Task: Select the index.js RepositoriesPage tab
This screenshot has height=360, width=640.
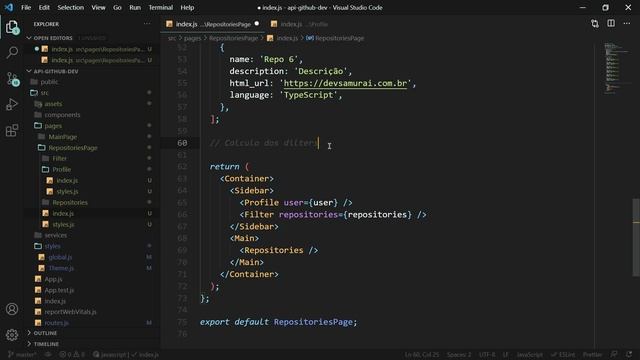Action: (x=213, y=24)
